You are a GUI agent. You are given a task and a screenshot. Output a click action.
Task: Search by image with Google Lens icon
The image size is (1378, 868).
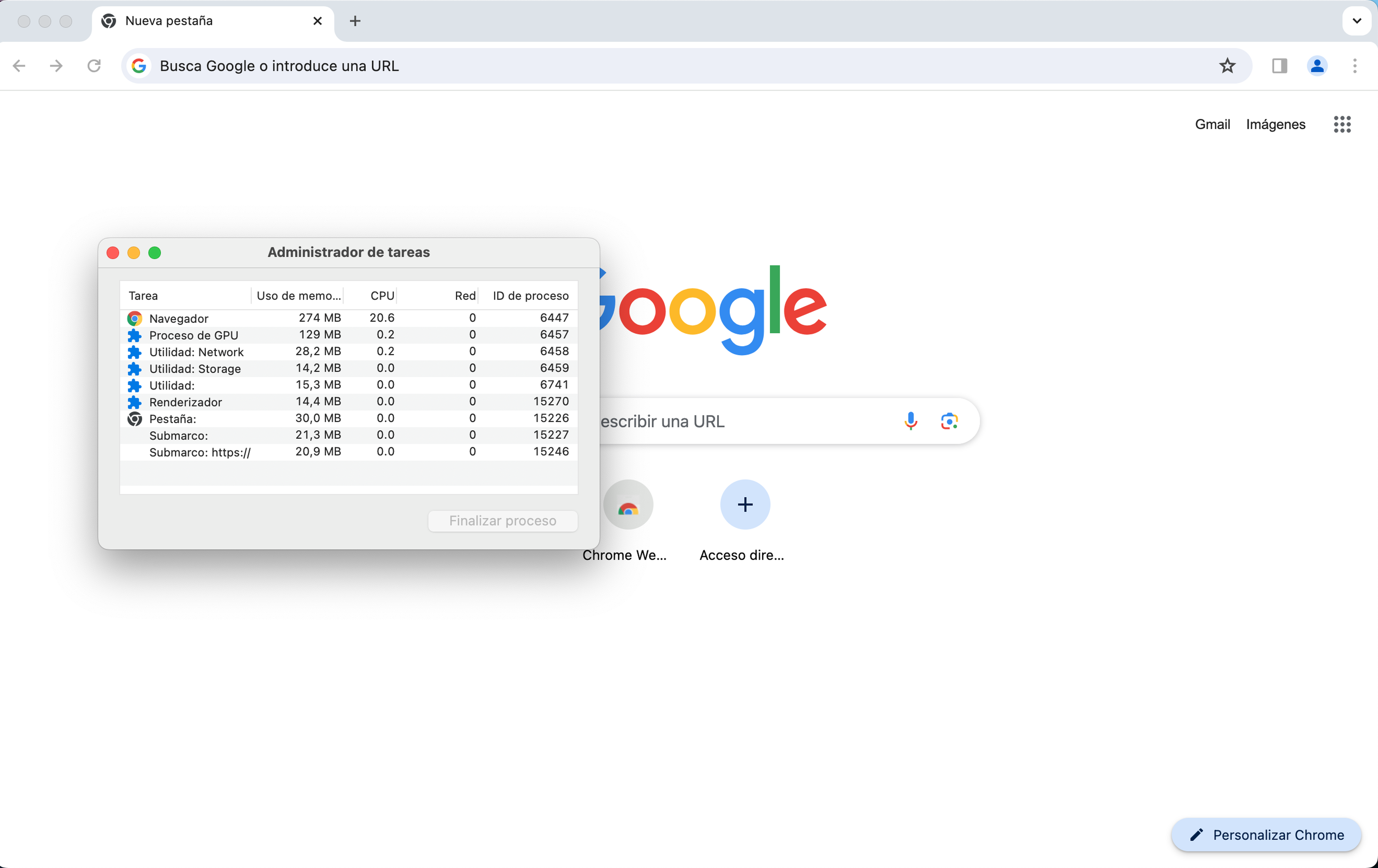pos(950,421)
